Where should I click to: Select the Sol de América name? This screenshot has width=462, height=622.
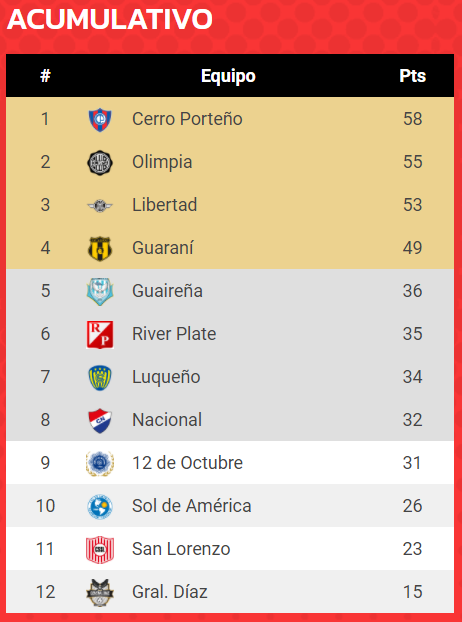click(x=192, y=506)
